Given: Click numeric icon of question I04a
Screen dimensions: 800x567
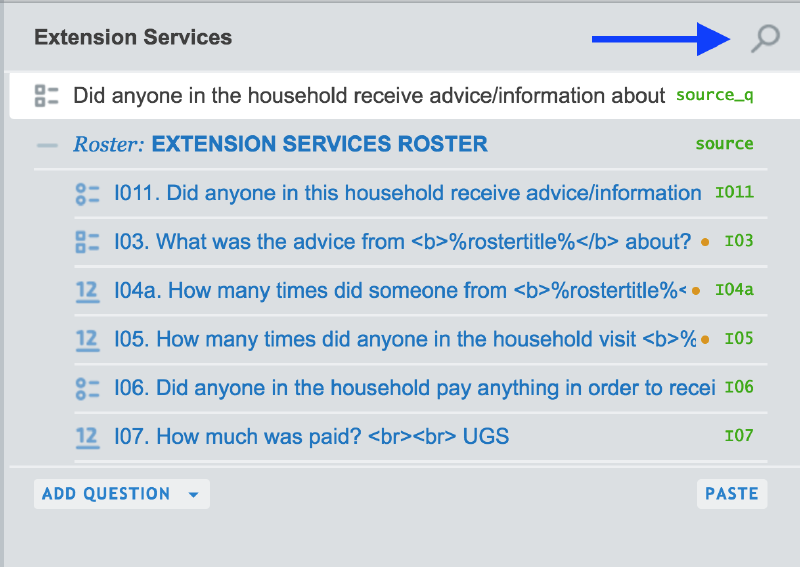Looking at the screenshot, I should pyautogui.click(x=88, y=291).
